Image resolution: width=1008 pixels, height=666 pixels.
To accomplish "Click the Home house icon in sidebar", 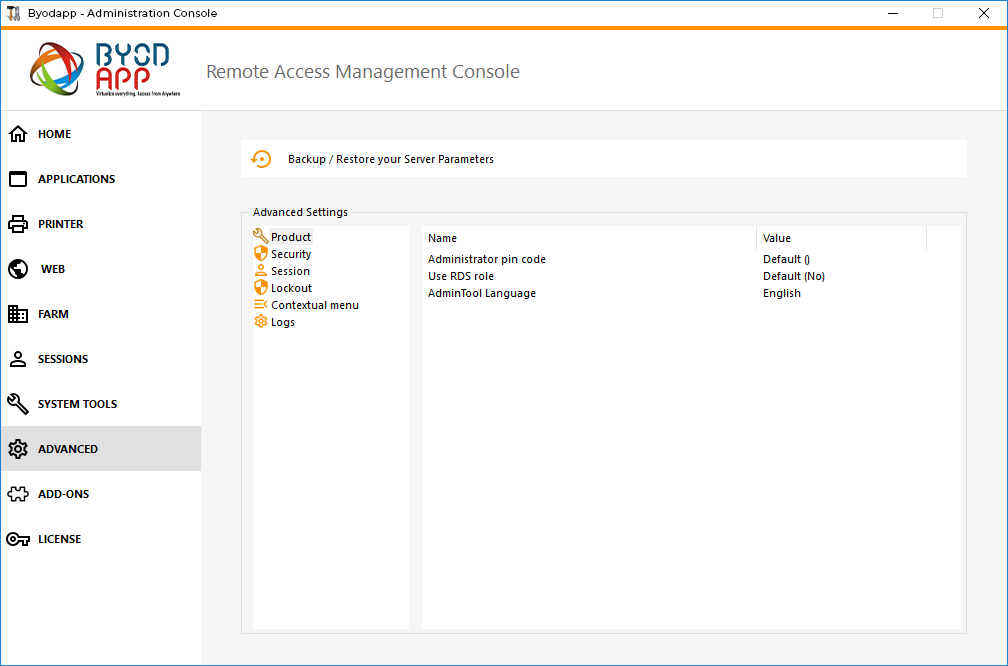I will click(18, 134).
